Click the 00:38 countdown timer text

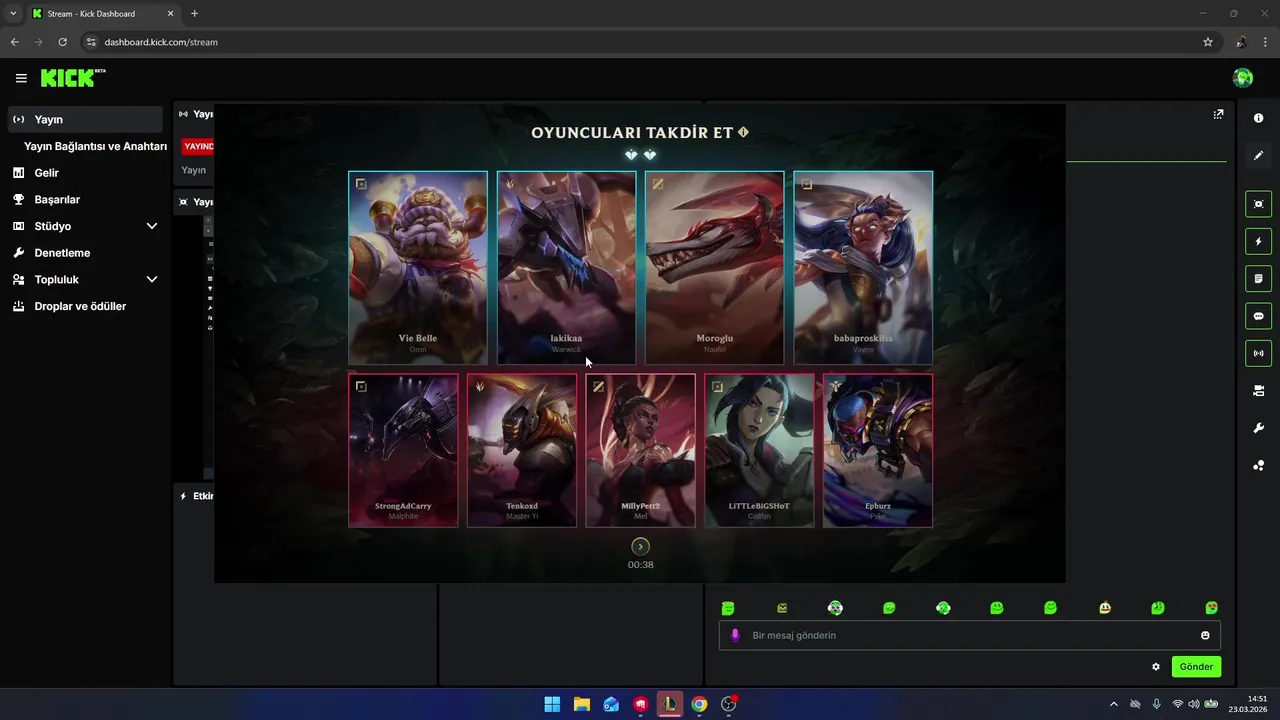point(640,565)
